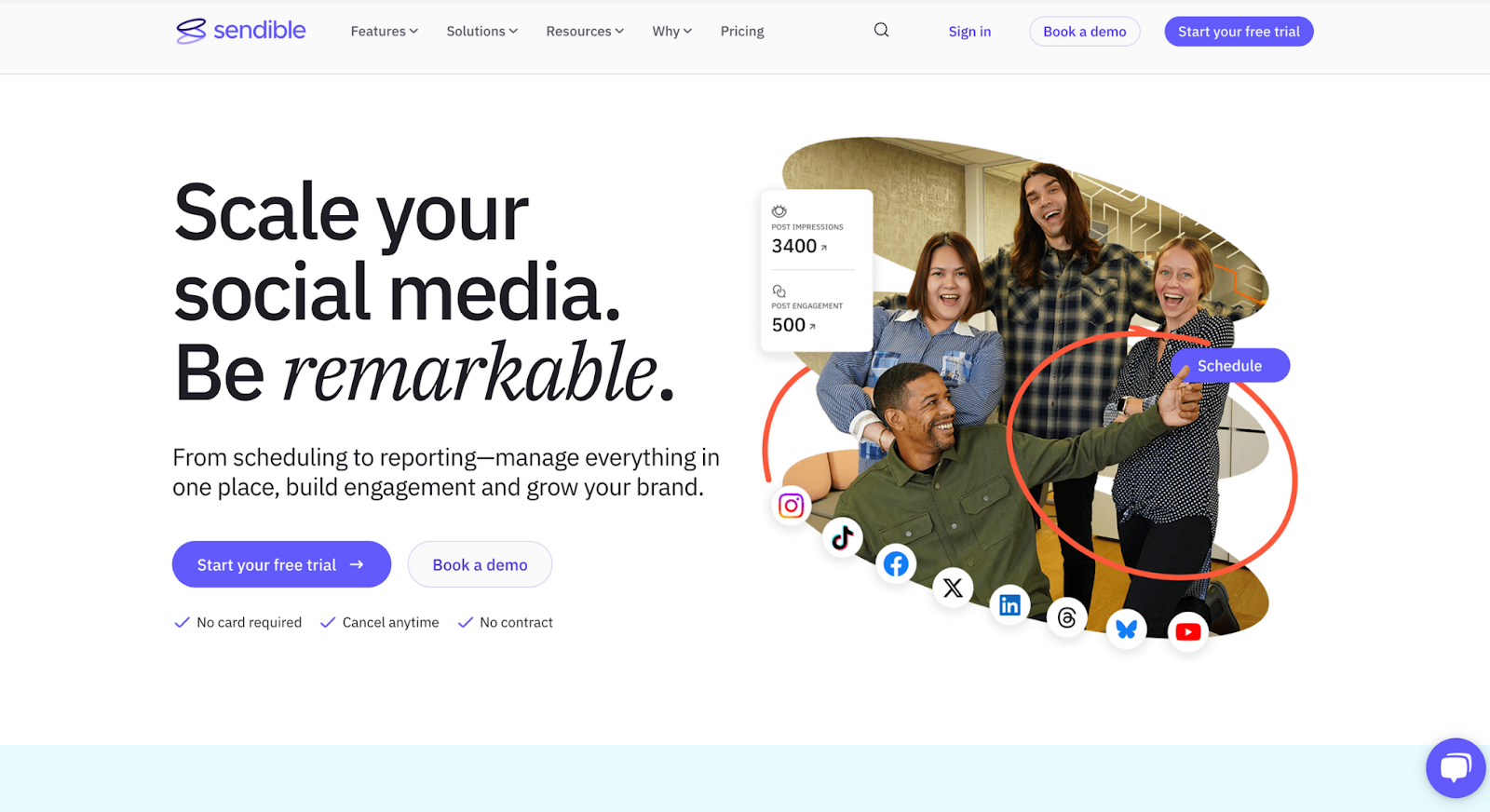The image size is (1490, 812).
Task: Click Book a demo in header
Action: (x=1085, y=31)
